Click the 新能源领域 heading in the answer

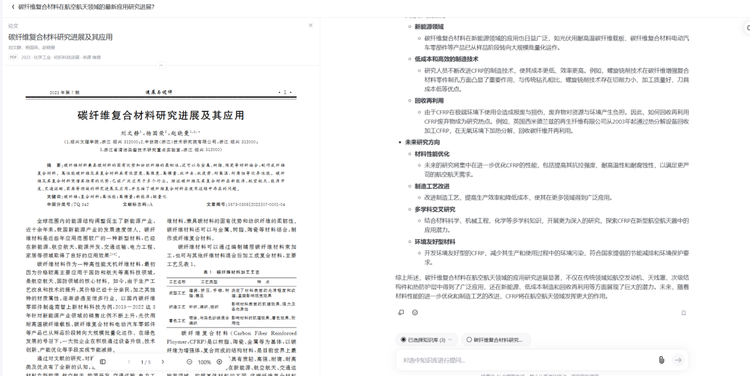(429, 27)
